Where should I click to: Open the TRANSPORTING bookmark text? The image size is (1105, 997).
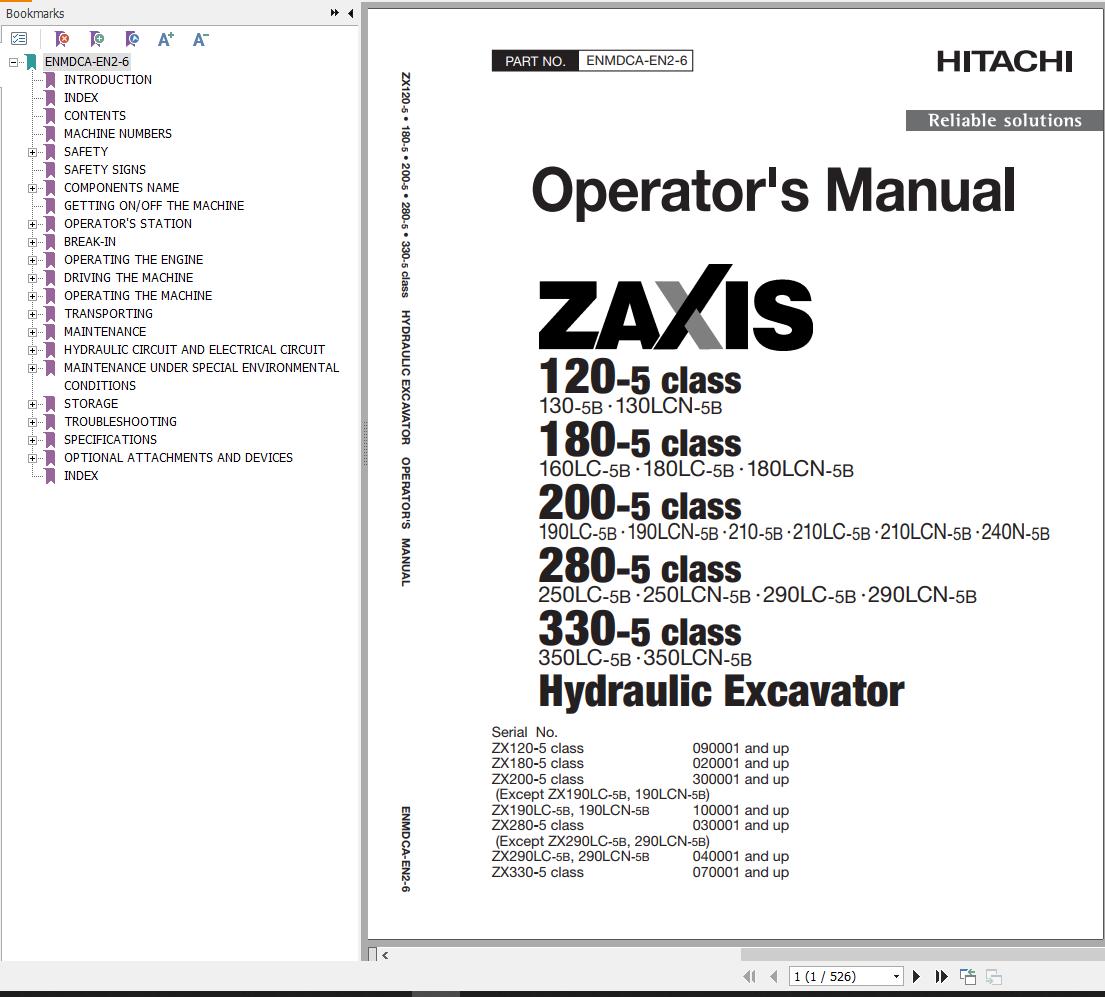pyautogui.click(x=108, y=314)
